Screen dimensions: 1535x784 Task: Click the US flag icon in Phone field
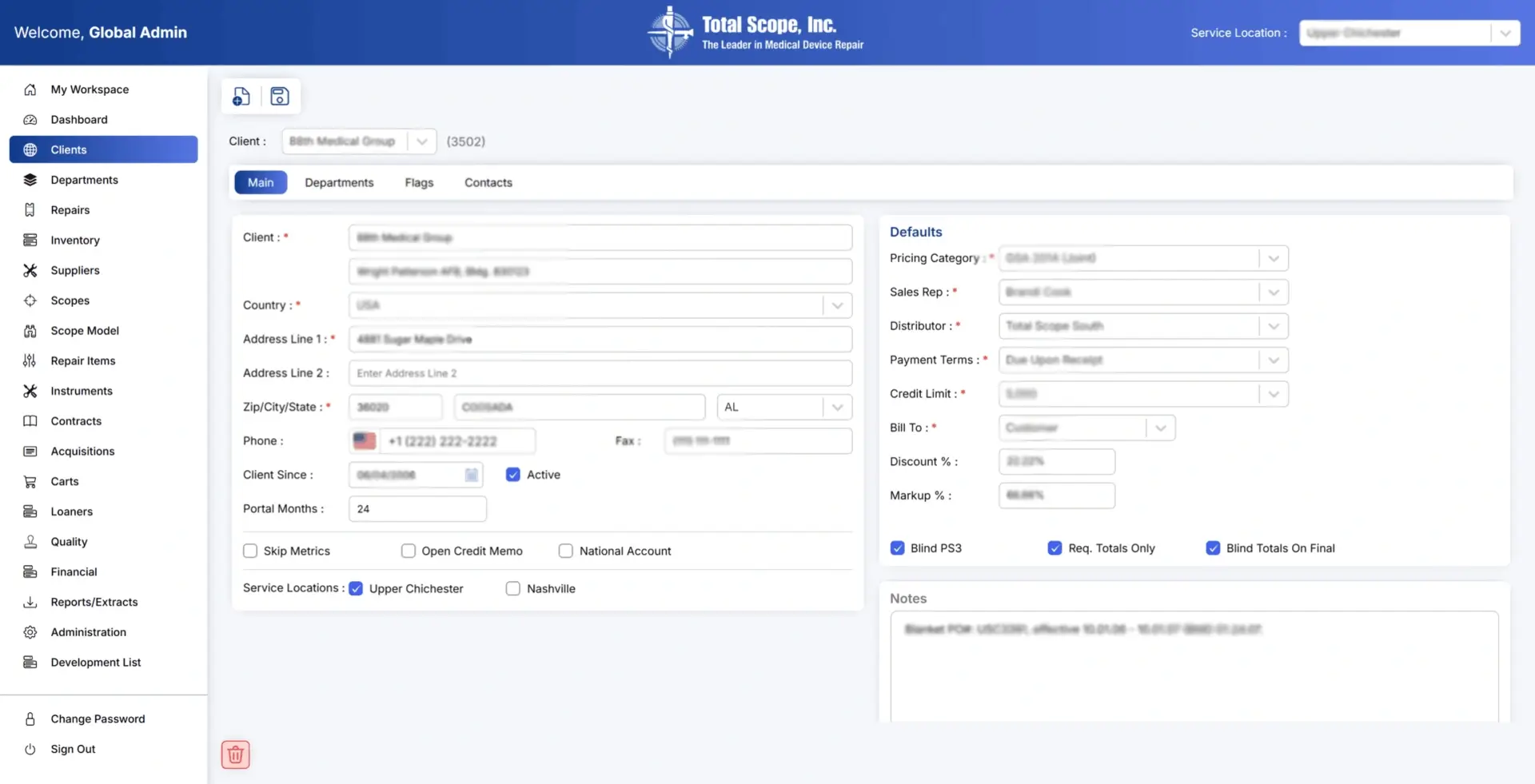click(365, 440)
